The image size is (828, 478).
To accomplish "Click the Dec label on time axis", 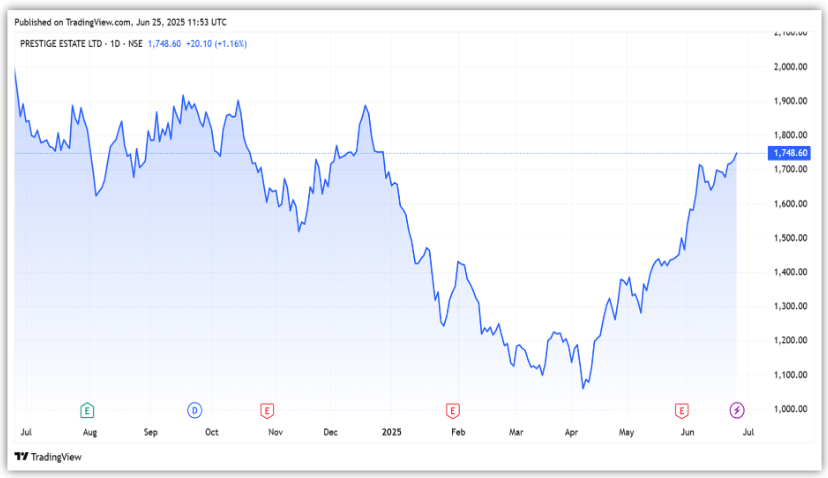I will coord(332,433).
